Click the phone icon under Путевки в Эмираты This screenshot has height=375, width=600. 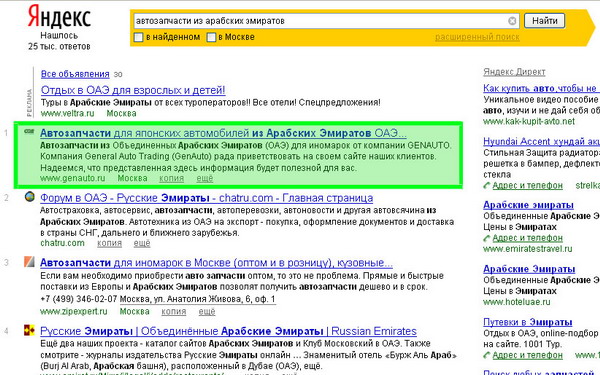(487, 355)
